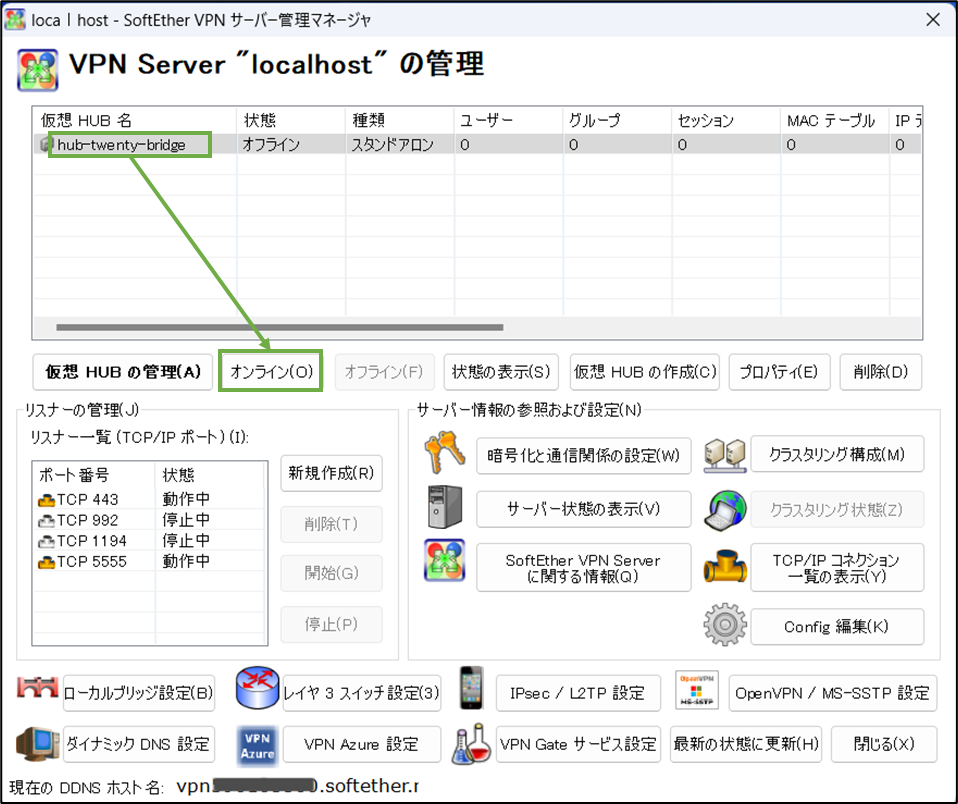Click the server tower icon beside サーバー状態の表示
The height and width of the screenshot is (804, 958).
point(443,508)
